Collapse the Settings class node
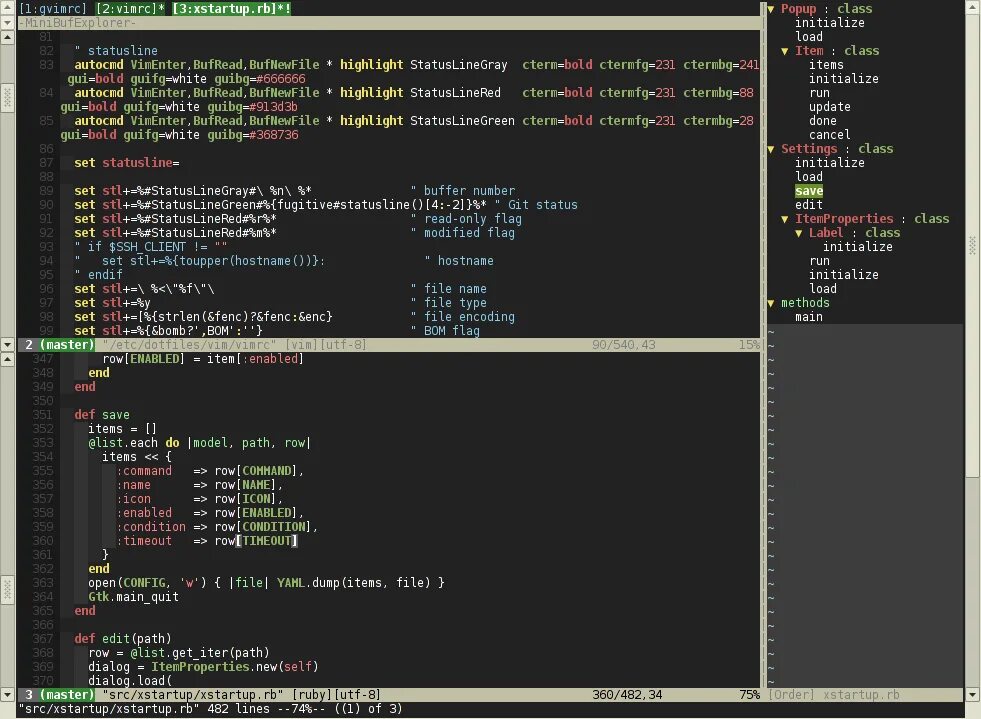 [x=771, y=149]
